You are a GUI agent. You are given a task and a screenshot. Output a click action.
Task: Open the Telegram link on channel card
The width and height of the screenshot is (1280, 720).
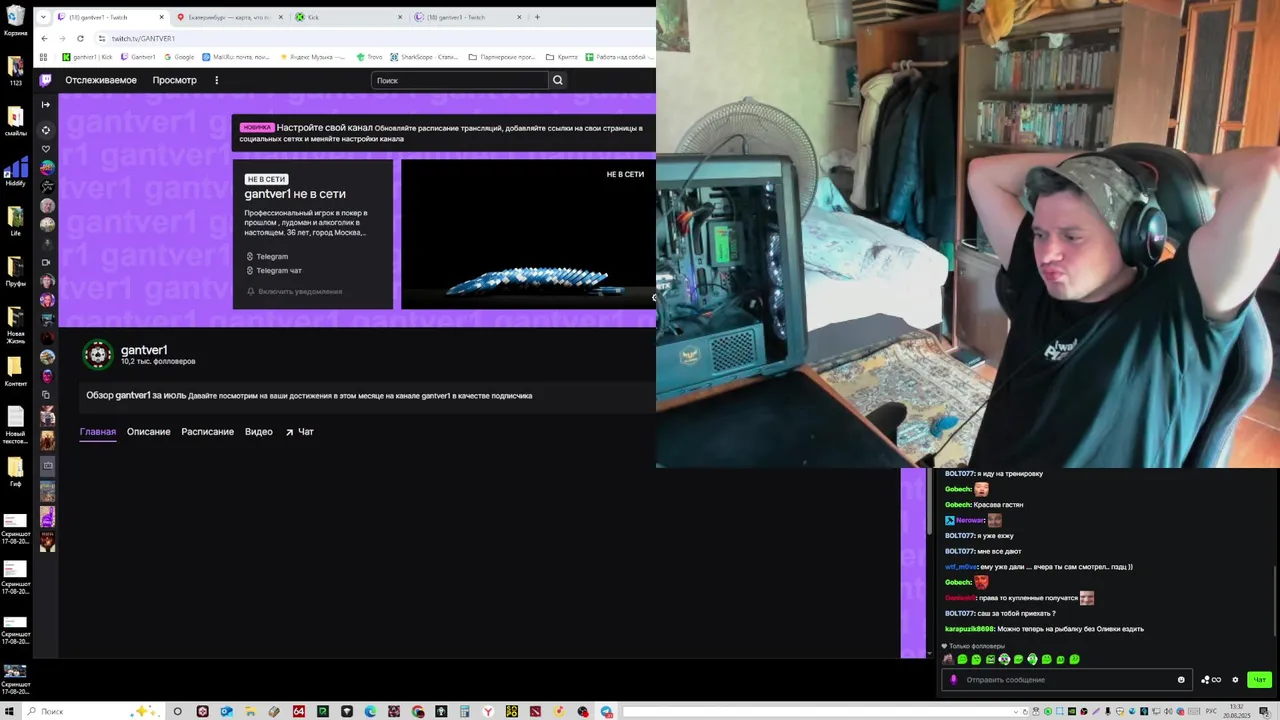(267, 256)
